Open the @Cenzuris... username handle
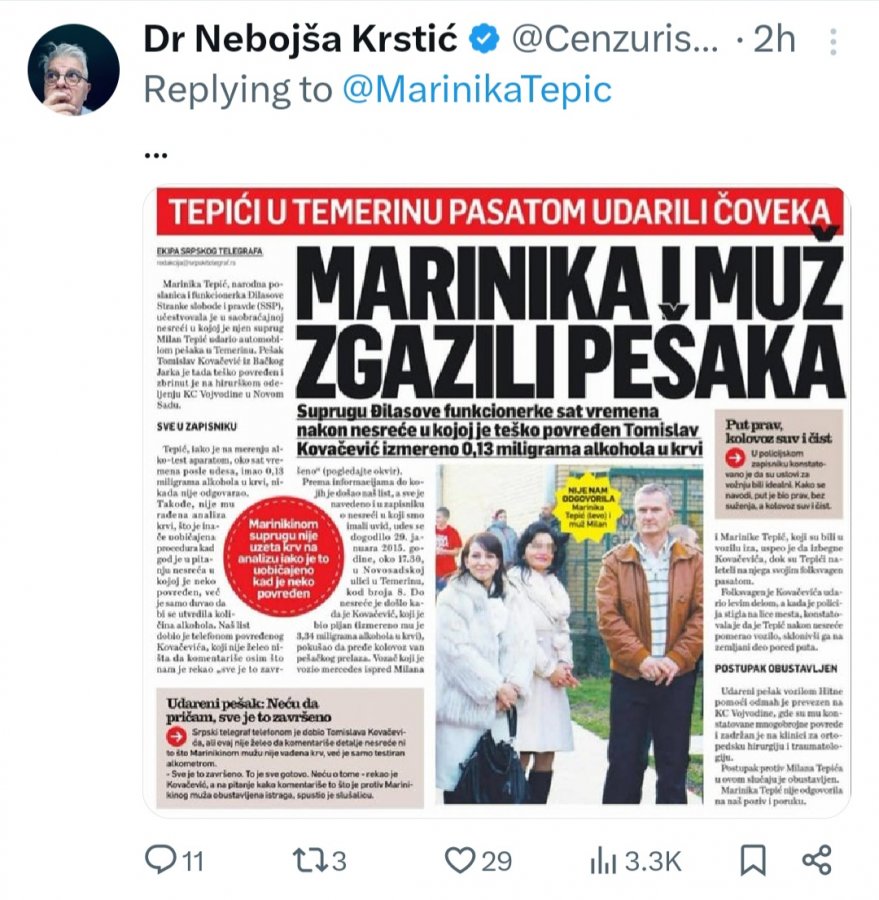 pyautogui.click(x=615, y=40)
